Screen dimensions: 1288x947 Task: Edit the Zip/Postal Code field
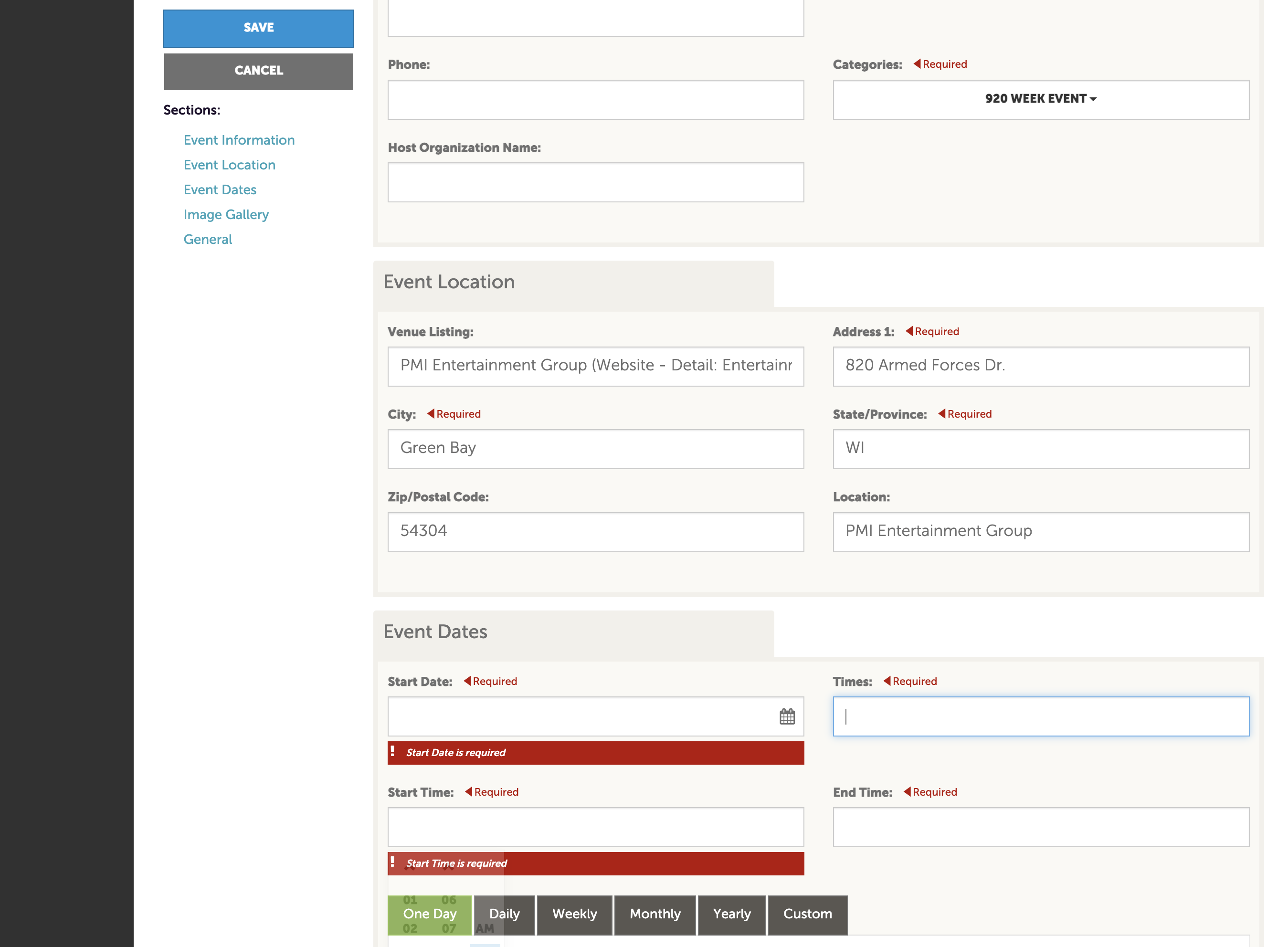coord(596,532)
